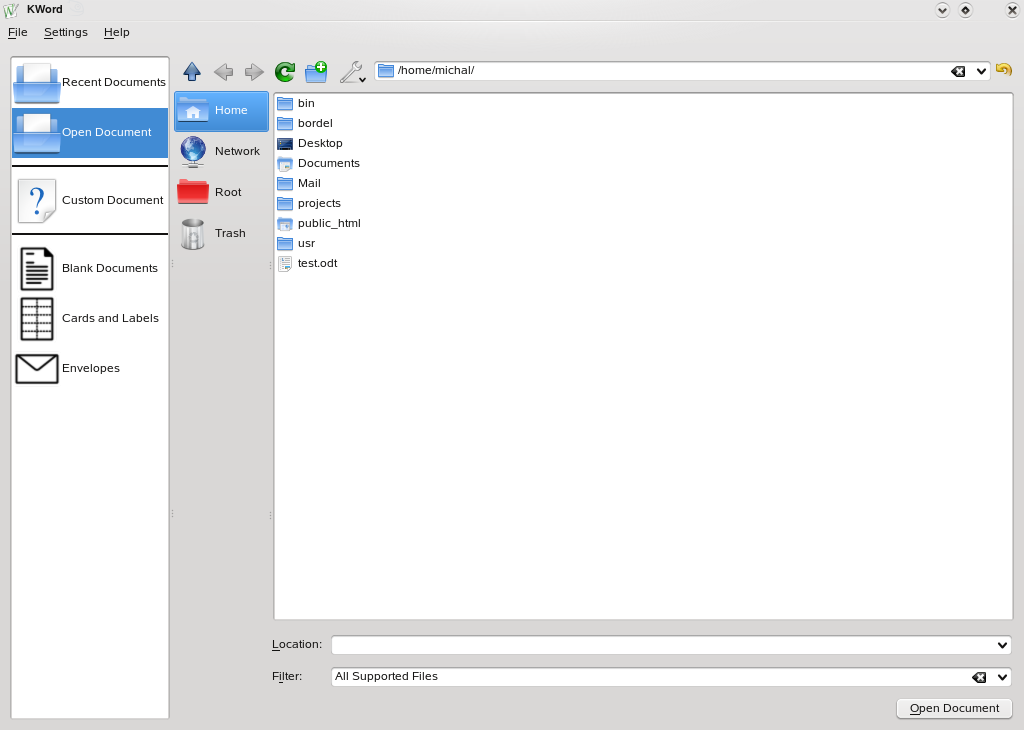Open the wrench options menu
1024x730 pixels.
click(353, 72)
